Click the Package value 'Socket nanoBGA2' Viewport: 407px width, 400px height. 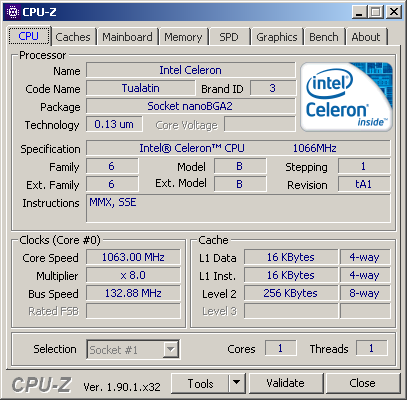(191, 106)
